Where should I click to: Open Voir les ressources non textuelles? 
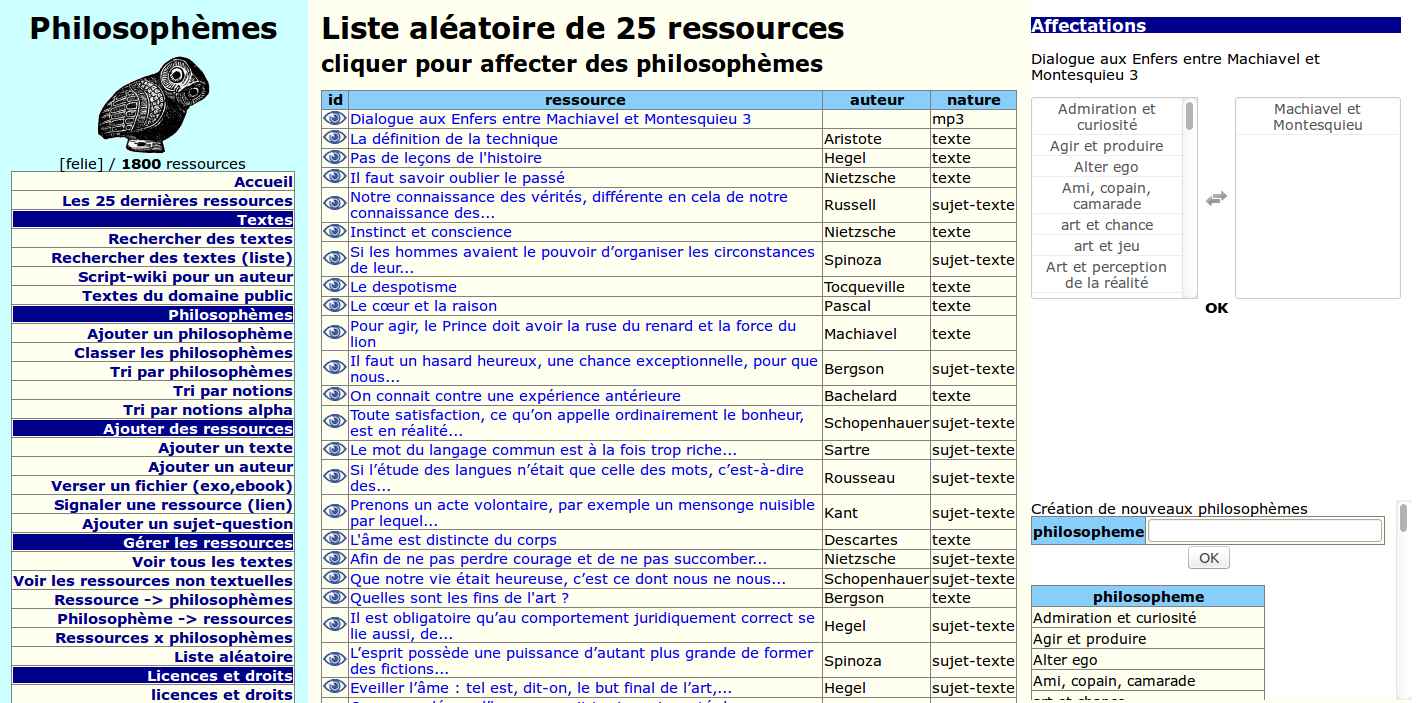coord(153,581)
